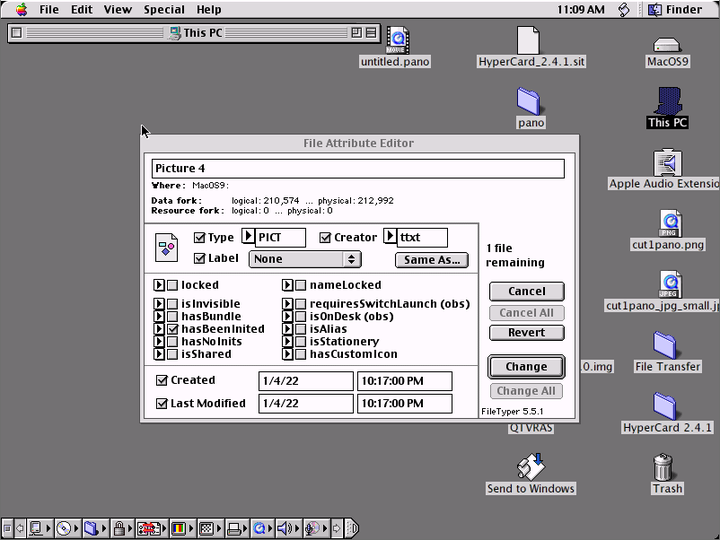Click the arrow popup beside the Creator field

[x=390, y=237]
